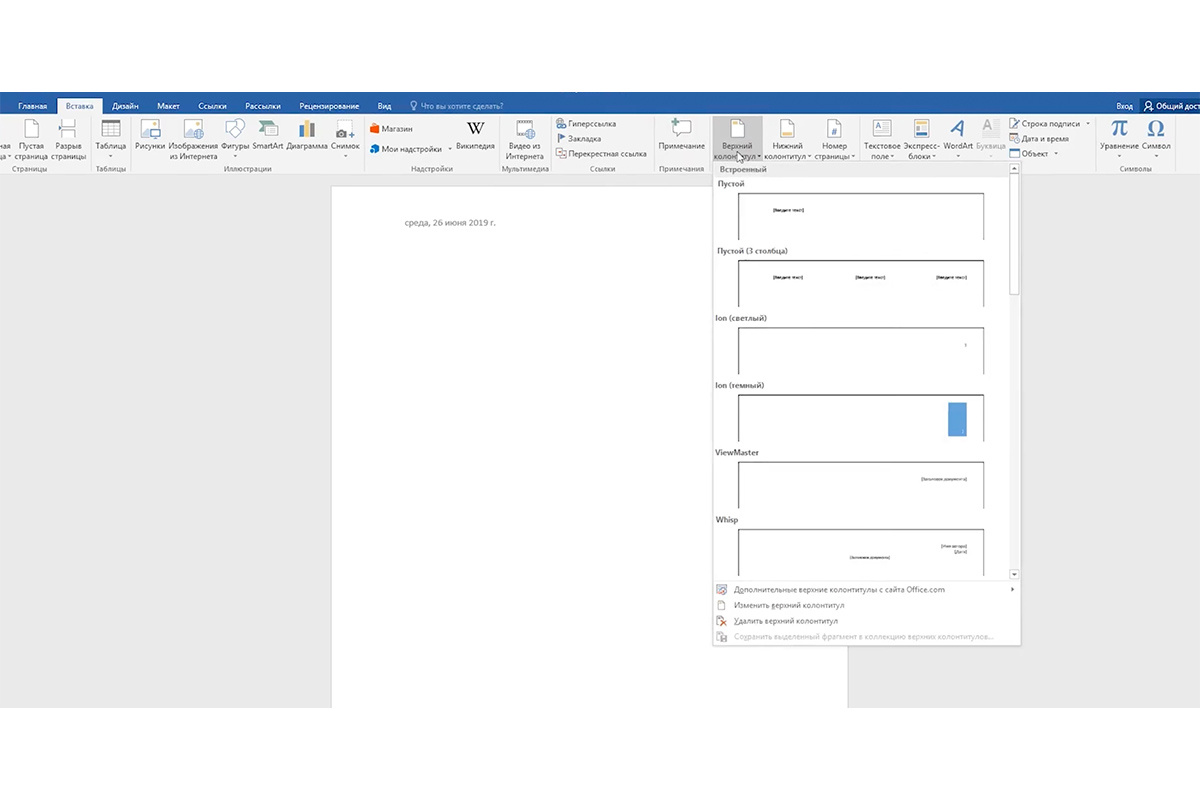Select the WordArt icon

(x=957, y=128)
